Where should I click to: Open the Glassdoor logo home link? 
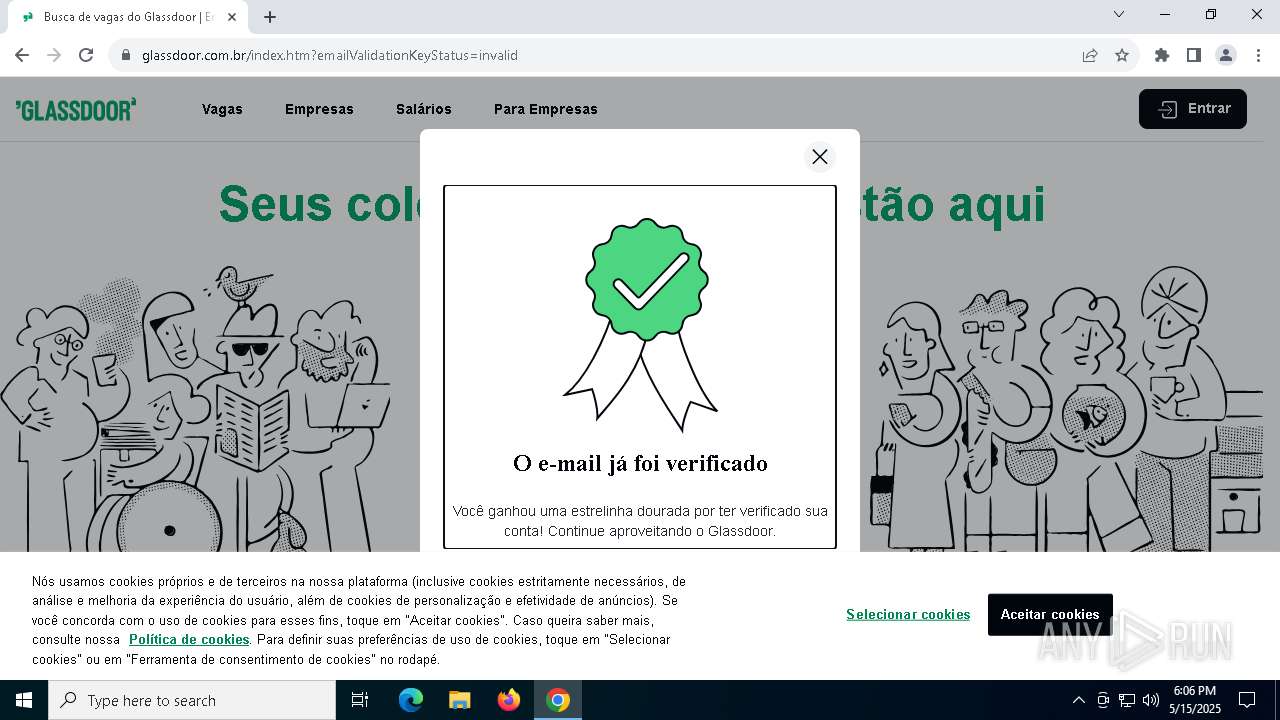point(76,109)
